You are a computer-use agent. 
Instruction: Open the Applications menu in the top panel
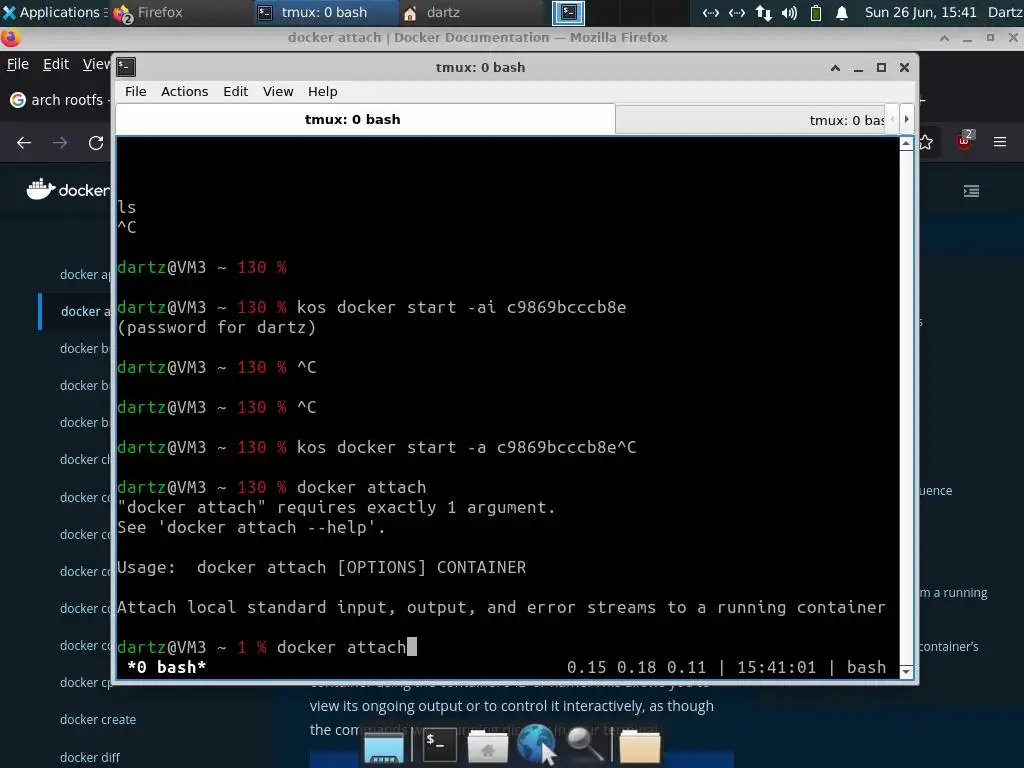[x=54, y=12]
